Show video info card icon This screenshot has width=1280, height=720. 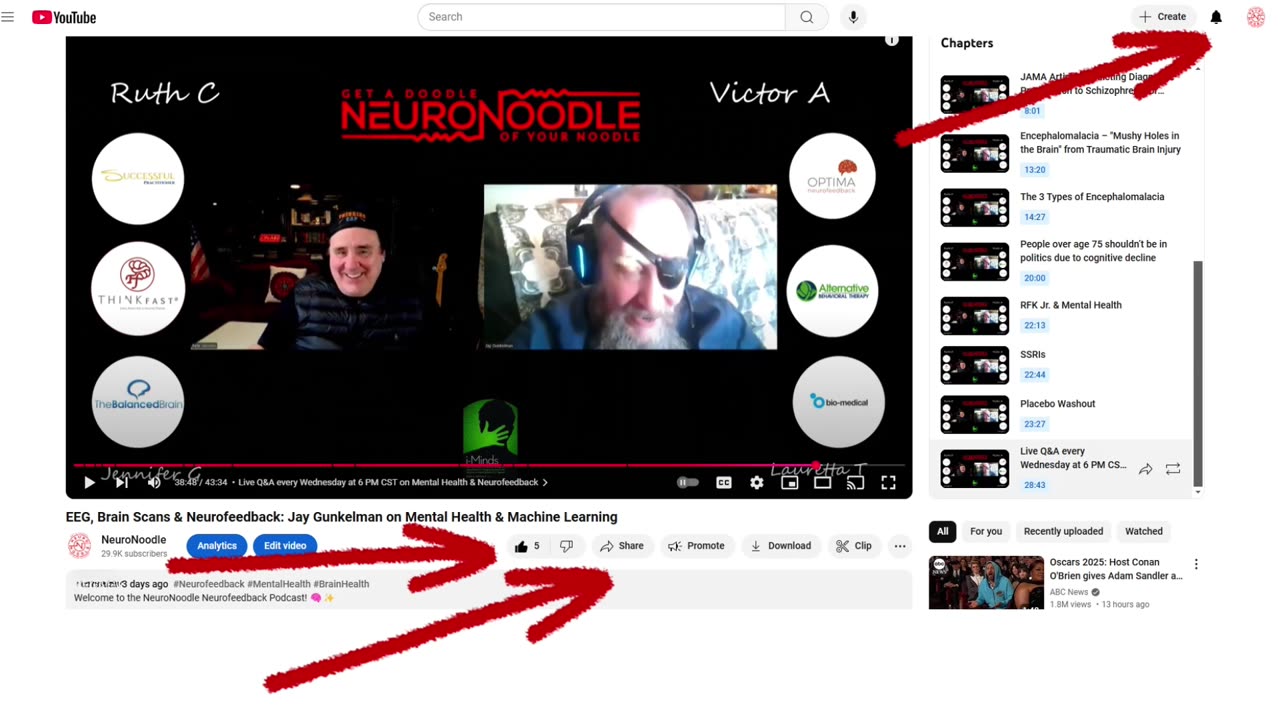892,40
